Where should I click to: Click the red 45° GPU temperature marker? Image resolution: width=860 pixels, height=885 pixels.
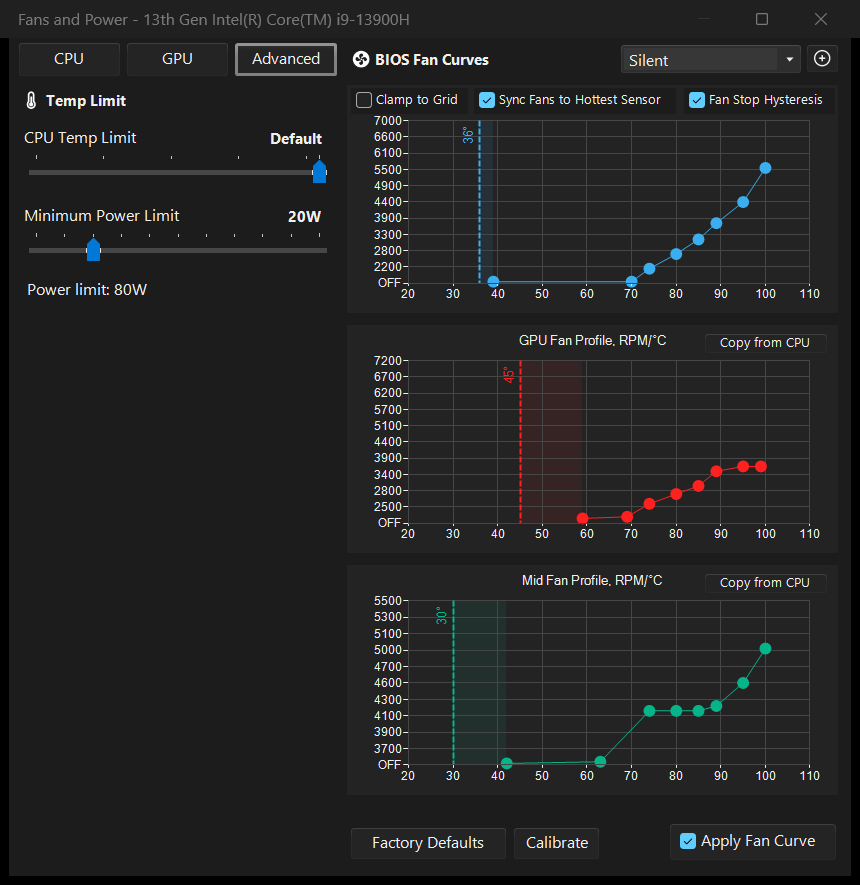pyautogui.click(x=520, y=442)
